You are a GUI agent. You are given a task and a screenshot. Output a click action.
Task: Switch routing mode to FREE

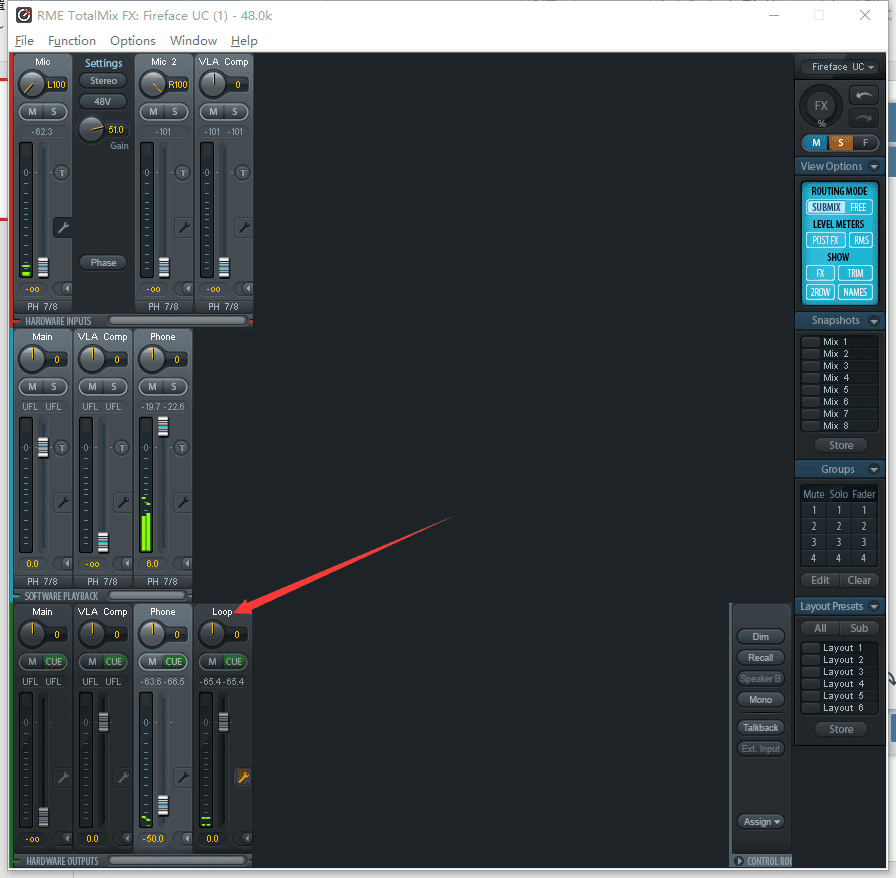pyautogui.click(x=858, y=207)
